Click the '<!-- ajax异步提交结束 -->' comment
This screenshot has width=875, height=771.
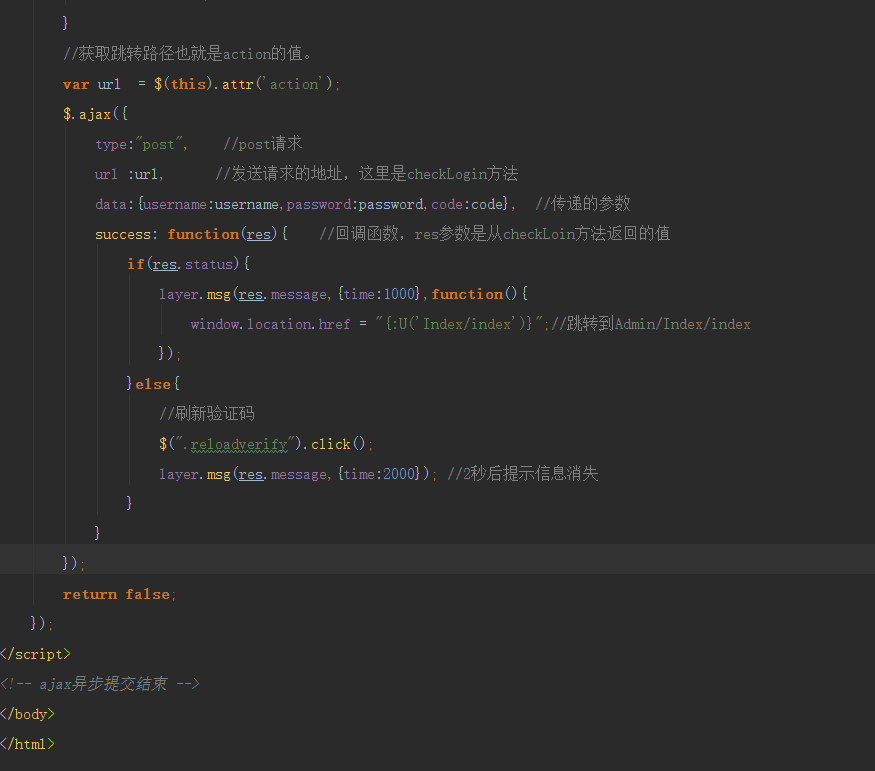pyautogui.click(x=100, y=684)
